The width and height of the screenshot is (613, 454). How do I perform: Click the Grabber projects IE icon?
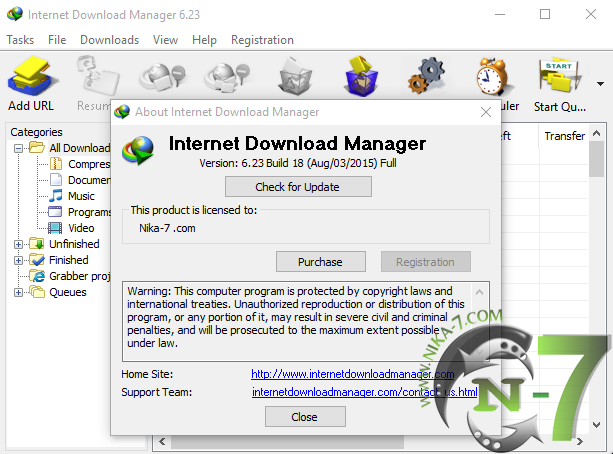(x=37, y=276)
